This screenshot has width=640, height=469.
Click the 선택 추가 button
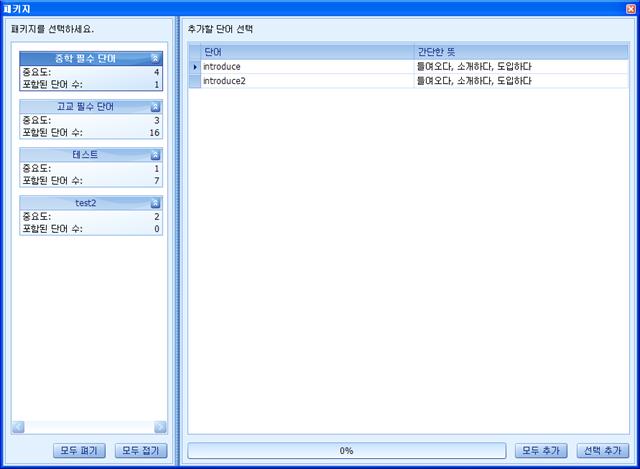602,451
